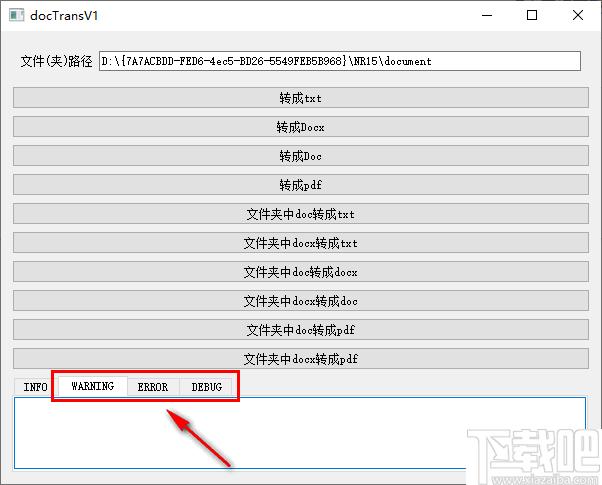The width and height of the screenshot is (602, 485).
Task: Click the file path input field
Action: (340, 61)
